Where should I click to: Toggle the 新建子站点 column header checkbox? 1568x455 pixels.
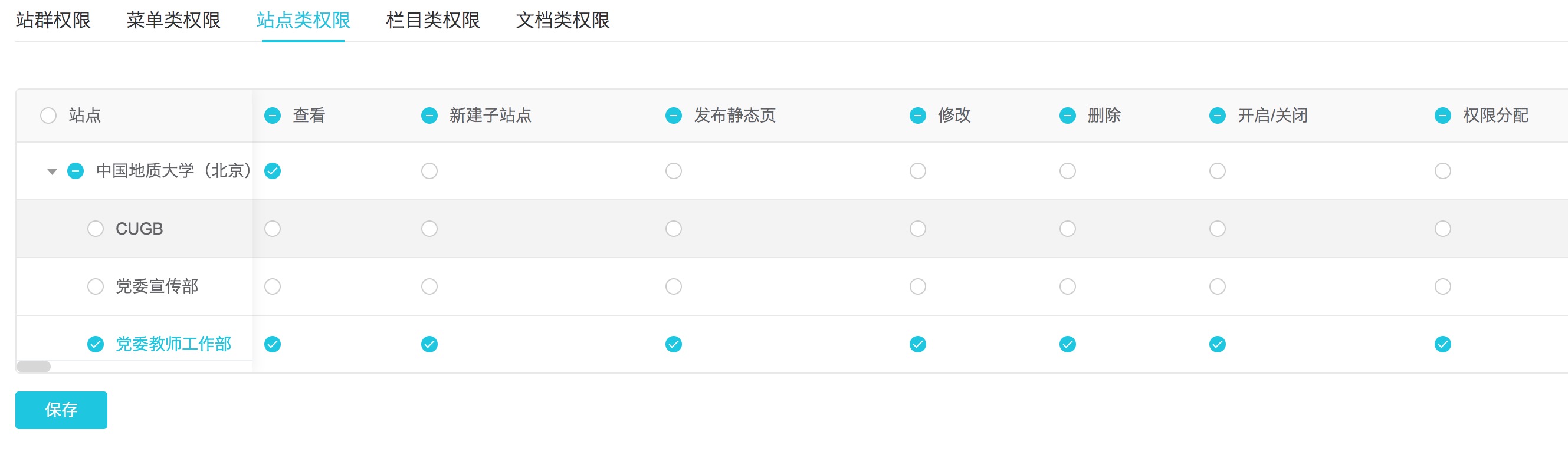pos(429,116)
